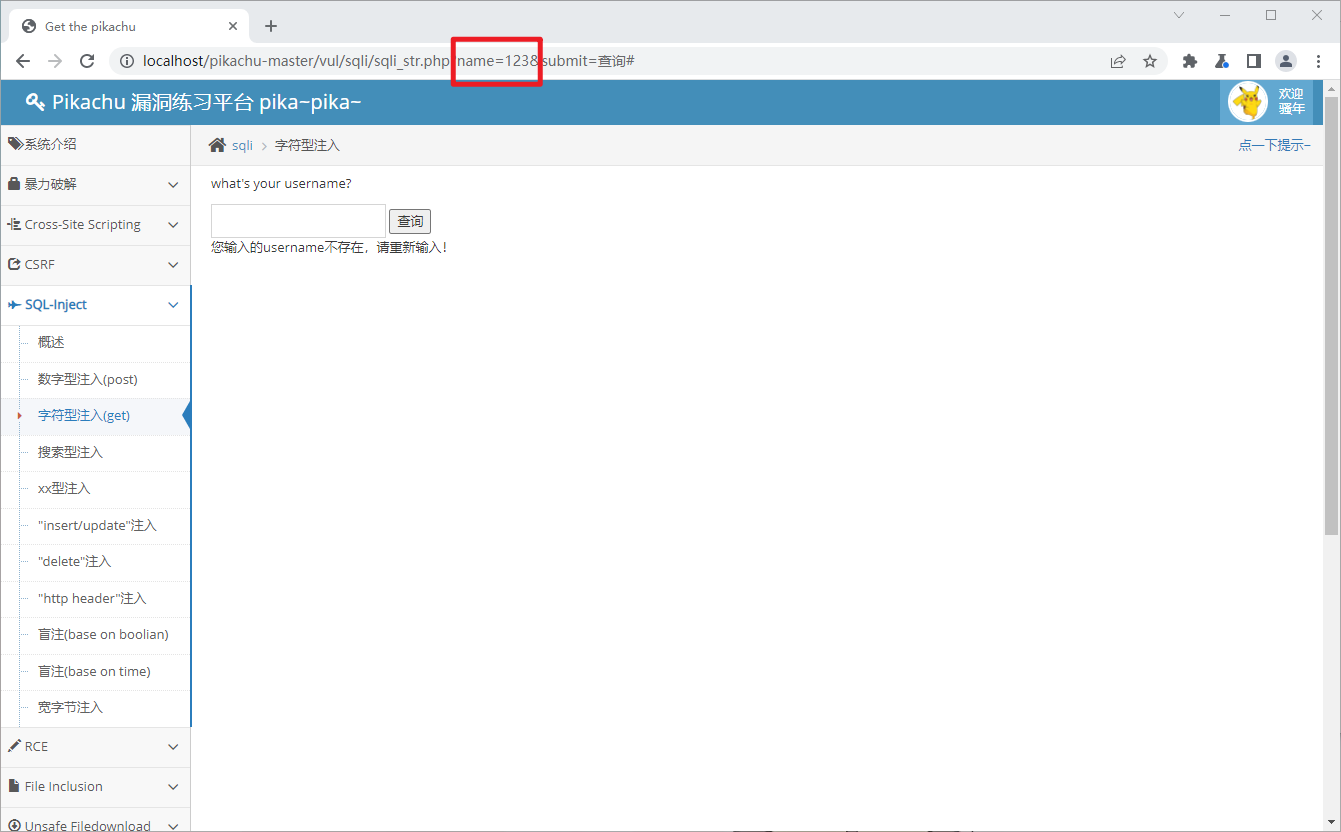Open new browser tab with plus
The width and height of the screenshot is (1341, 832).
(271, 26)
